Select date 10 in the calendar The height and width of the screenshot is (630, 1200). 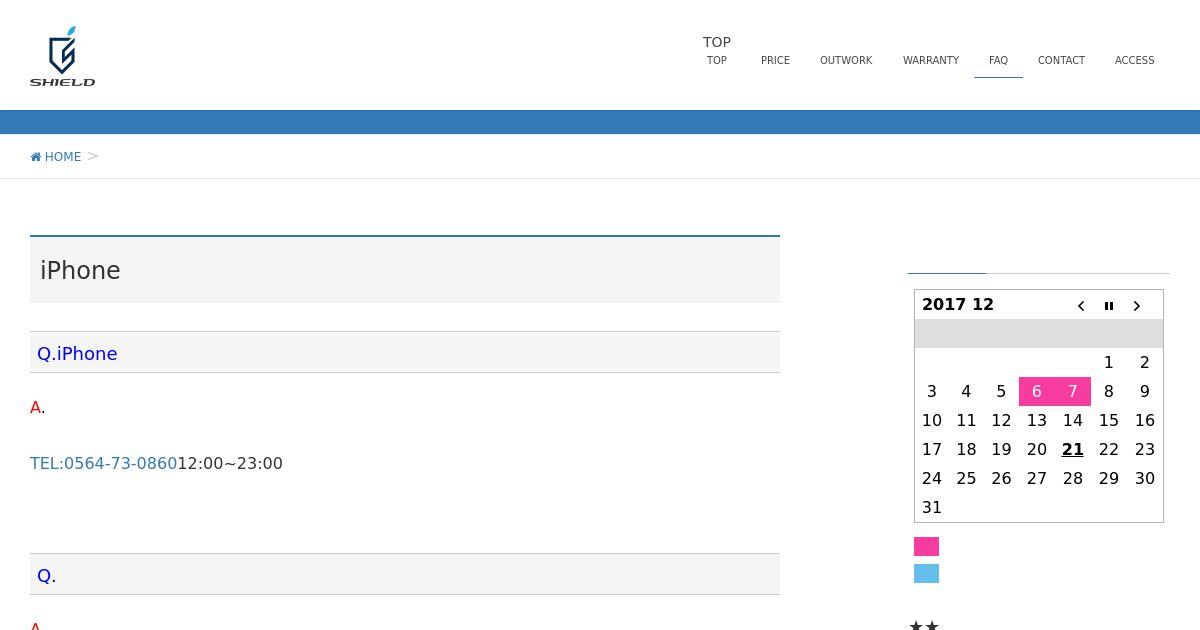click(932, 421)
